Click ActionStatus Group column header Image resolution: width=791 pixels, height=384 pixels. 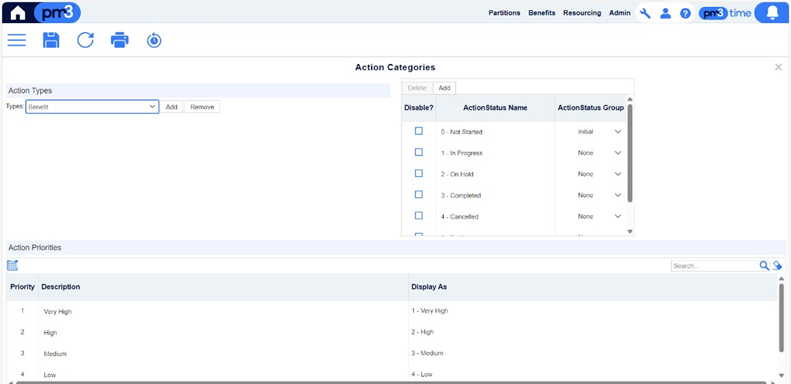click(x=591, y=108)
